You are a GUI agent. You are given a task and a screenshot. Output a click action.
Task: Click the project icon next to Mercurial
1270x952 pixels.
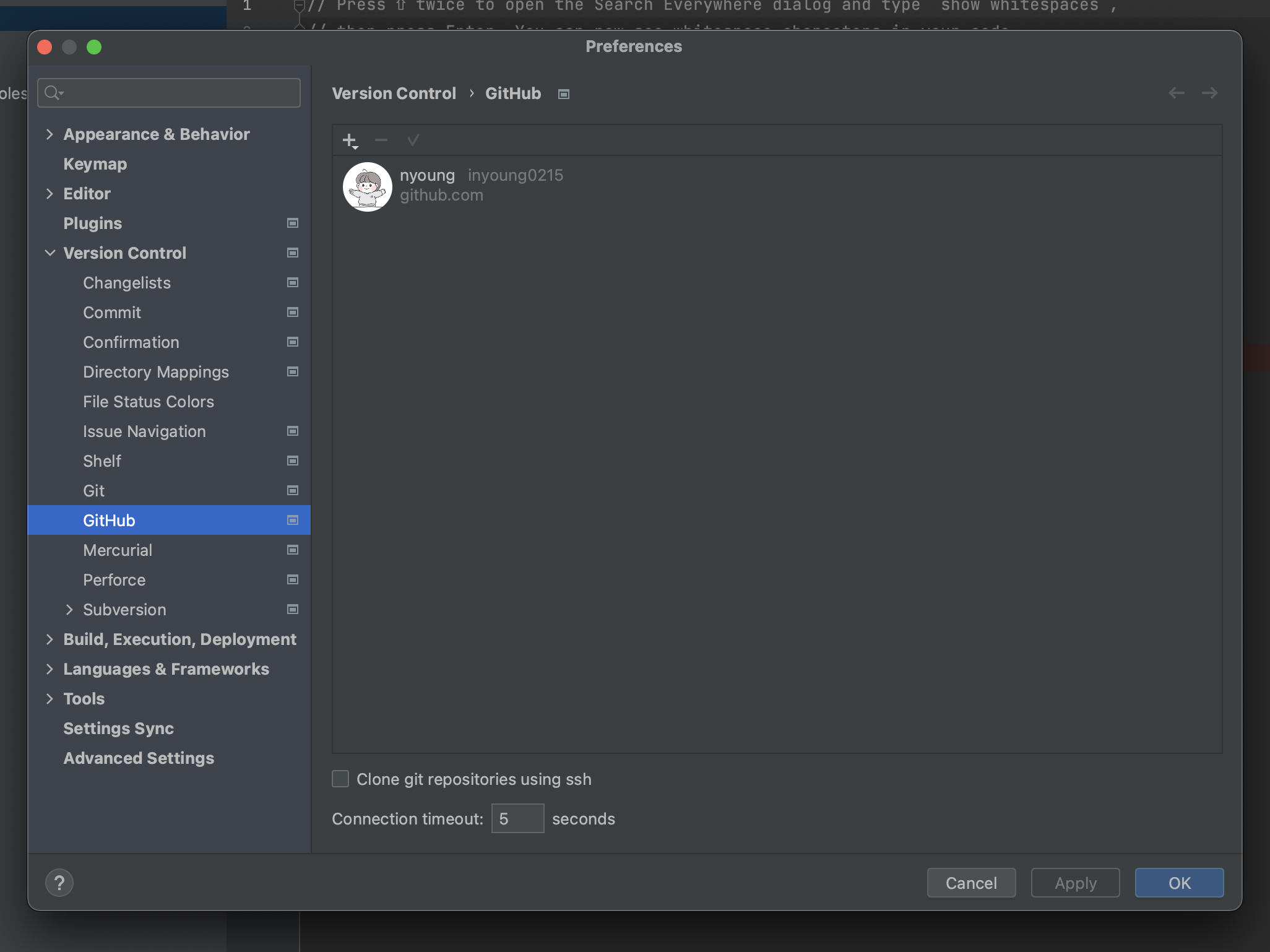293,550
